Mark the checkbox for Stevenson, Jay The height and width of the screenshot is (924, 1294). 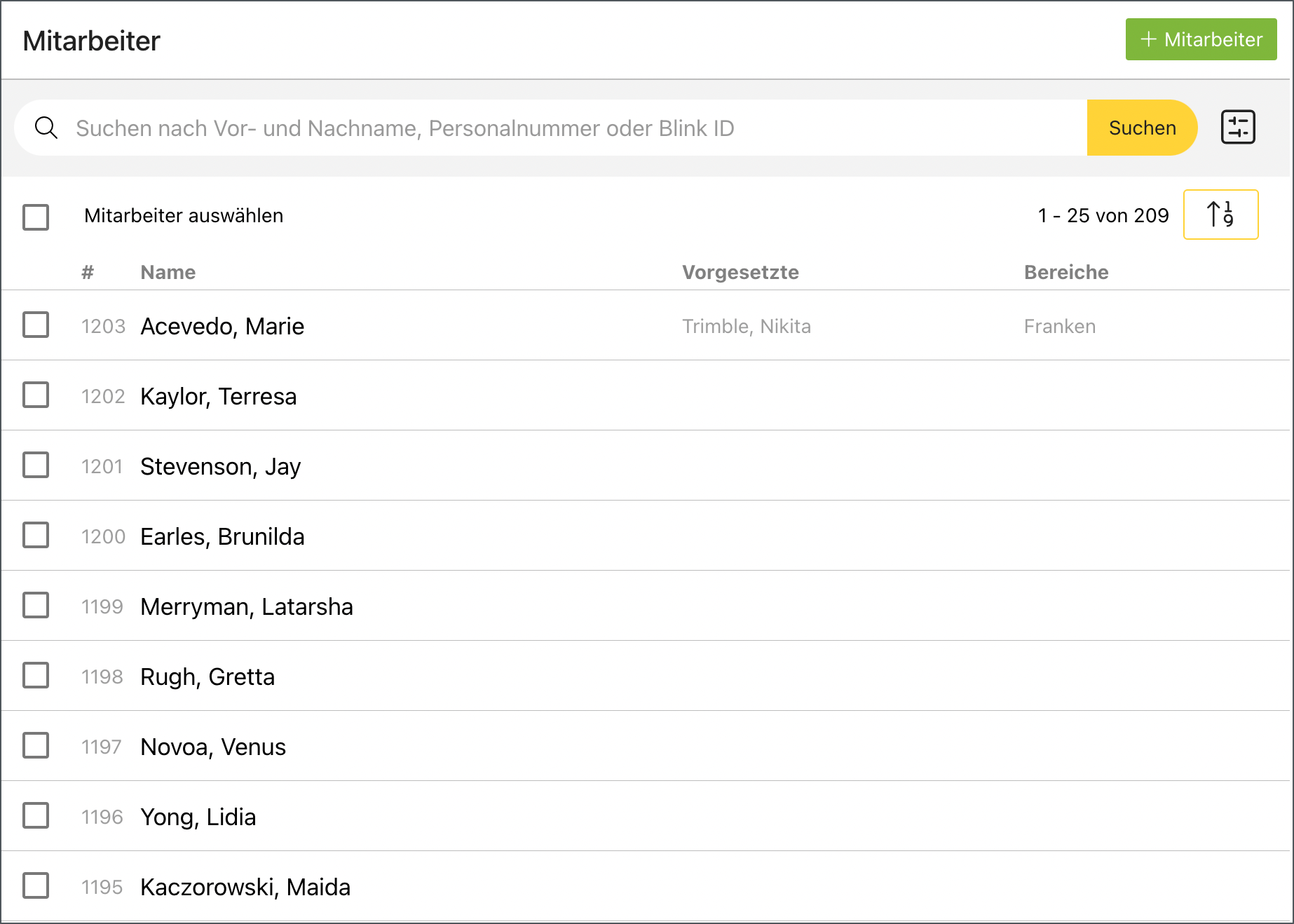pyautogui.click(x=36, y=466)
